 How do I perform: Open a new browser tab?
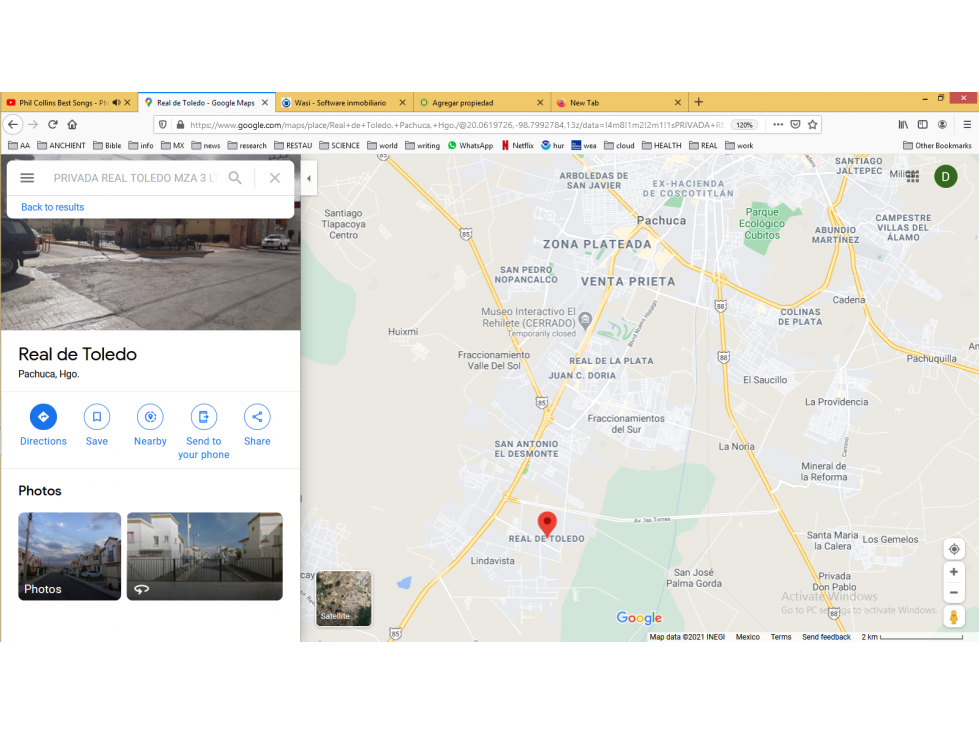coord(699,102)
